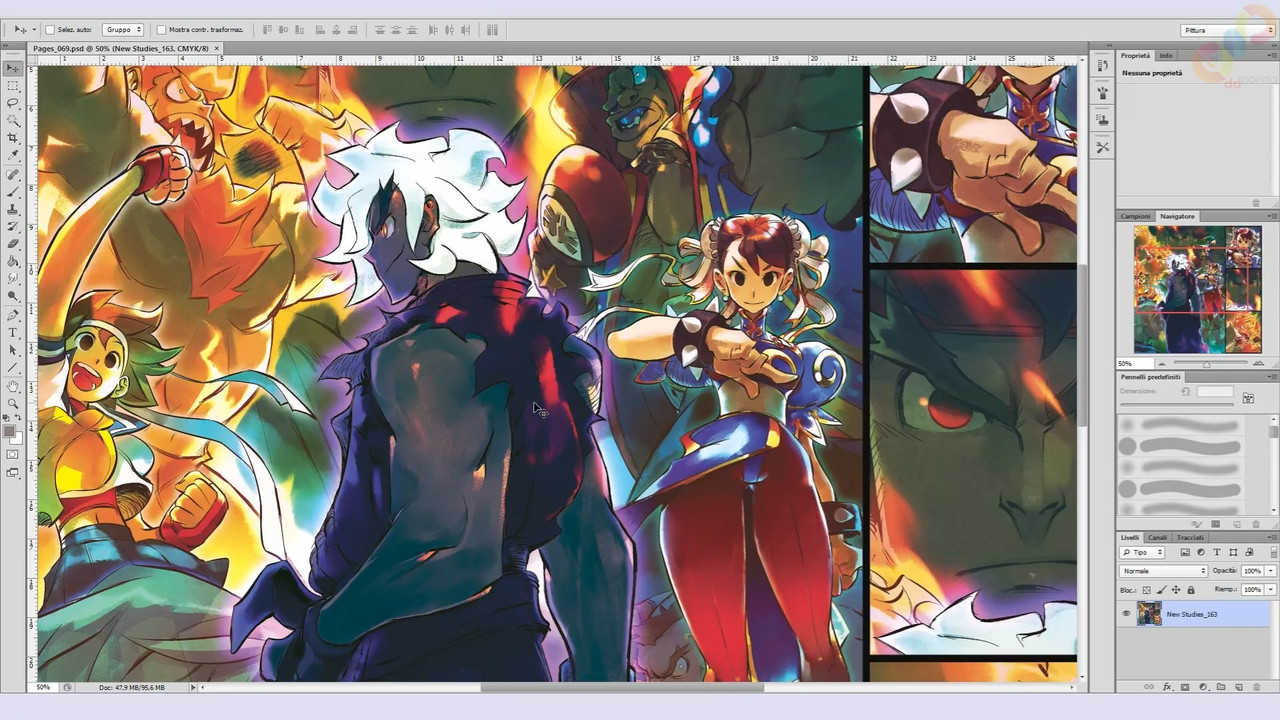Select the Pen tool

(13, 315)
